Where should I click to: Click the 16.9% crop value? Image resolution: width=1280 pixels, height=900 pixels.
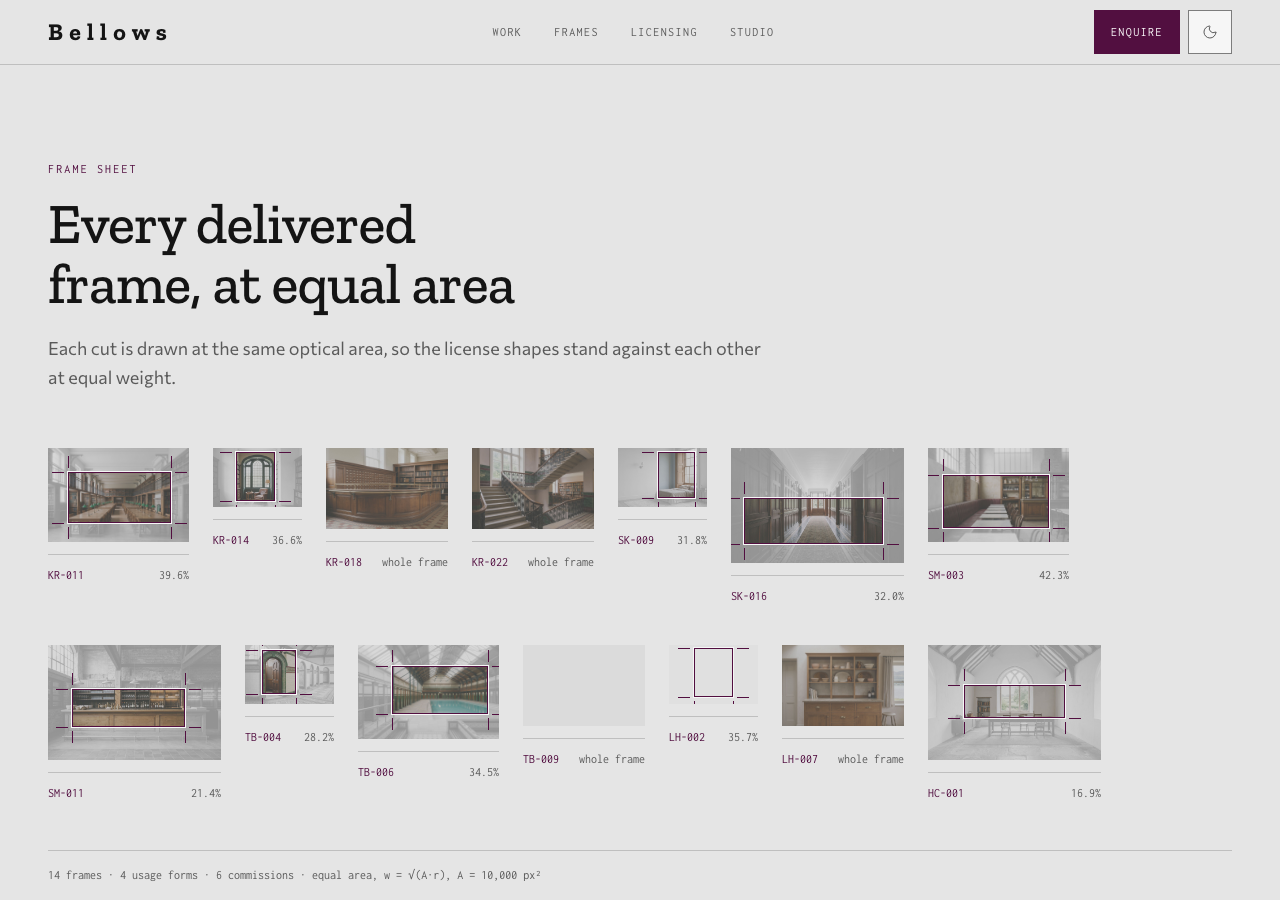click(1086, 793)
